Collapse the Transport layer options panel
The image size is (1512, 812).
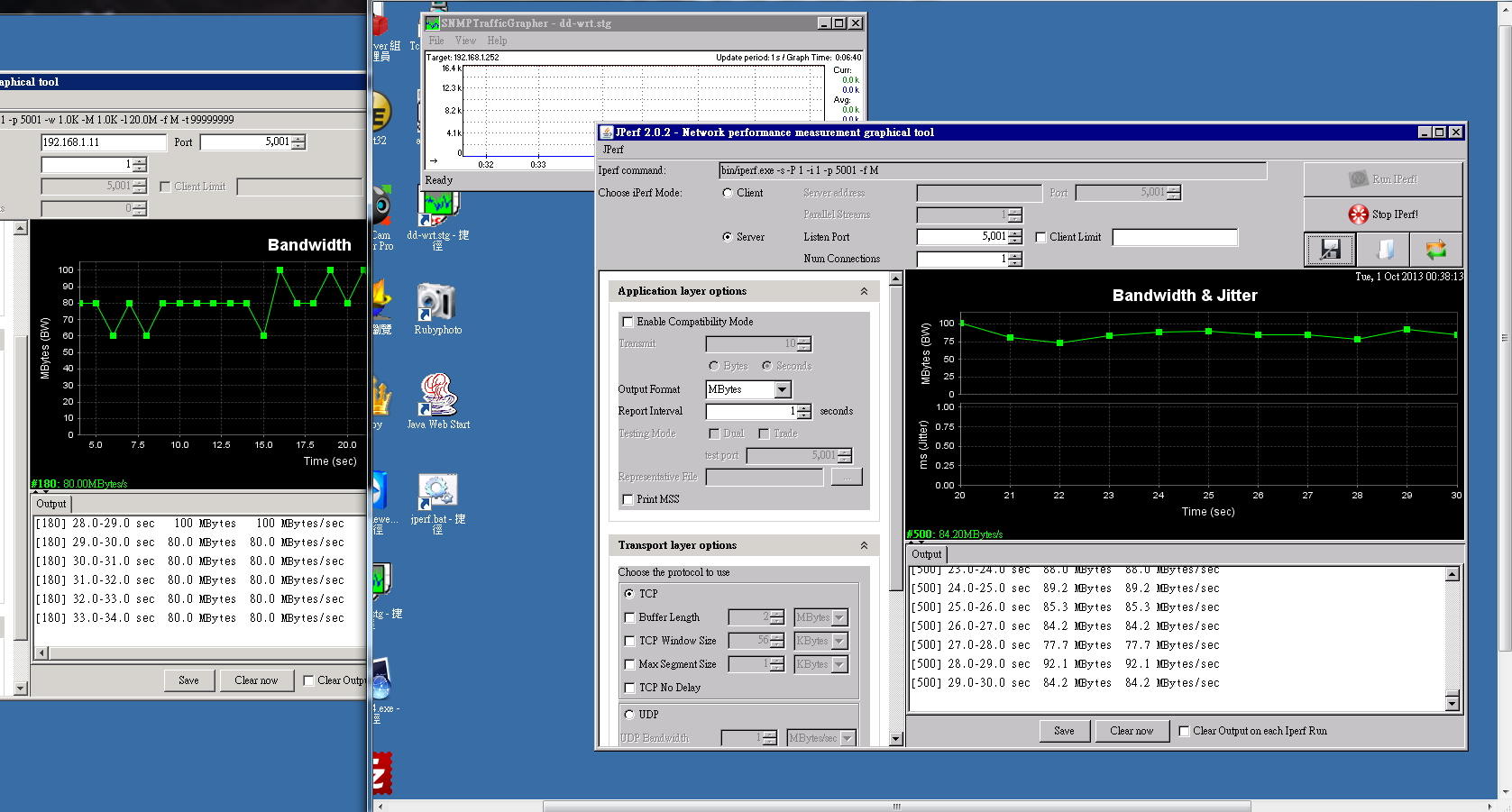click(864, 545)
